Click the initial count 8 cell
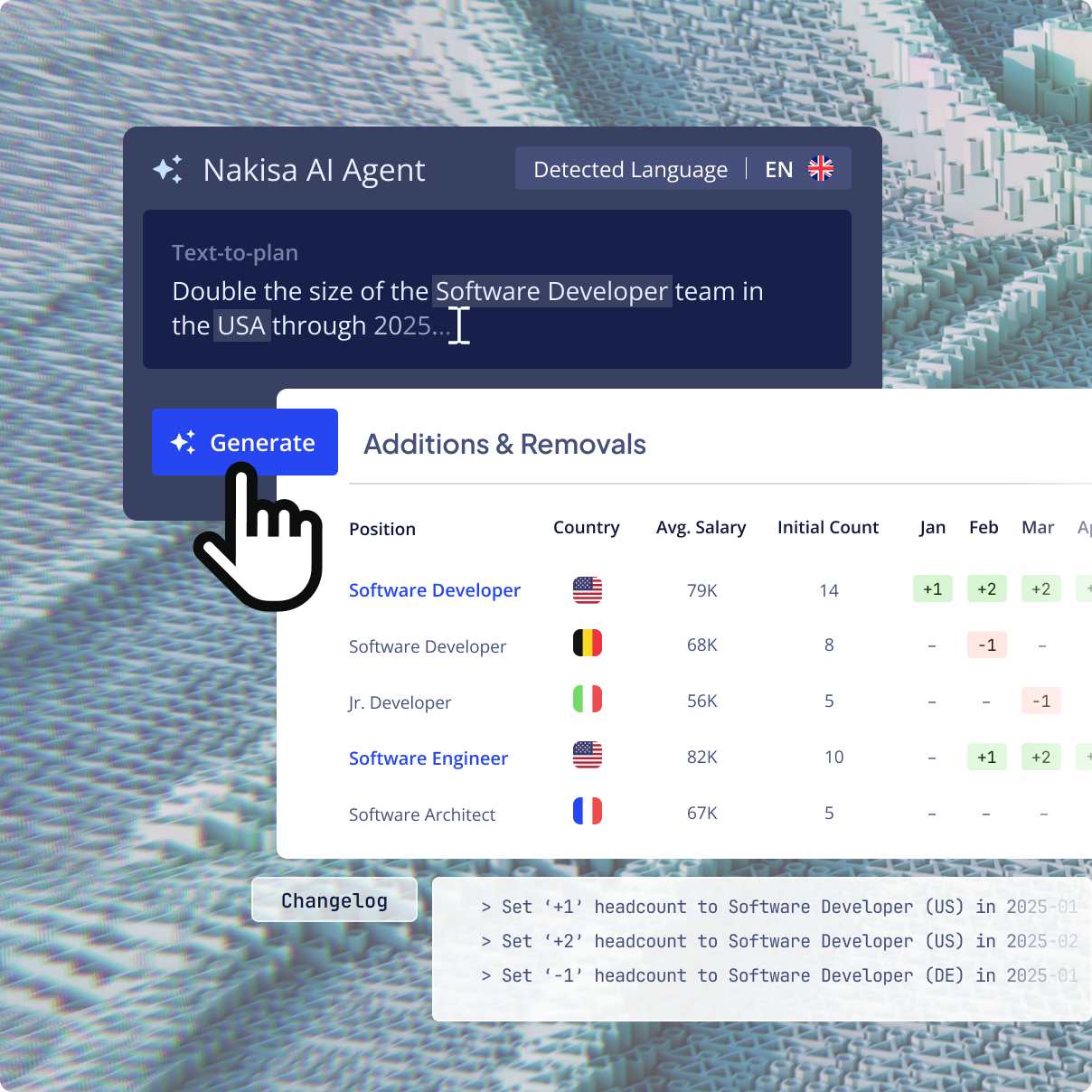 [x=829, y=645]
